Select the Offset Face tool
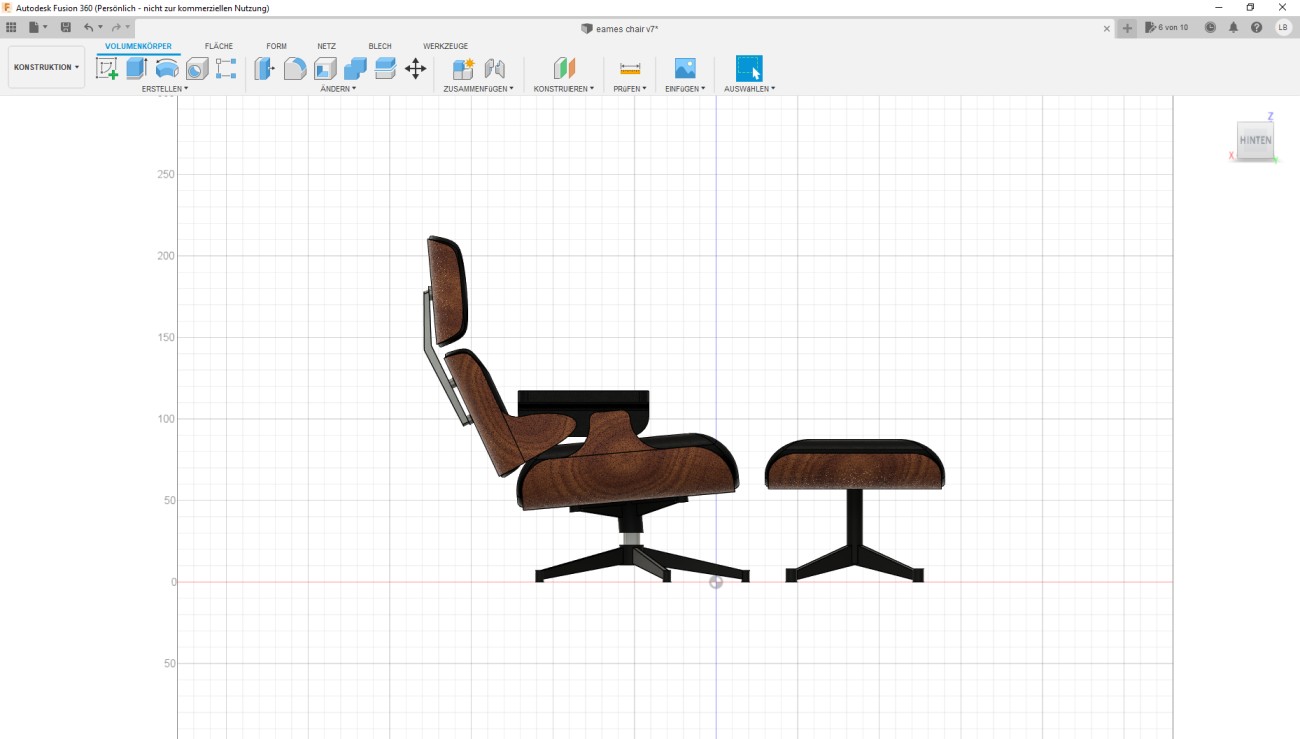Image resolution: width=1300 pixels, height=739 pixels. pyautogui.click(x=385, y=68)
